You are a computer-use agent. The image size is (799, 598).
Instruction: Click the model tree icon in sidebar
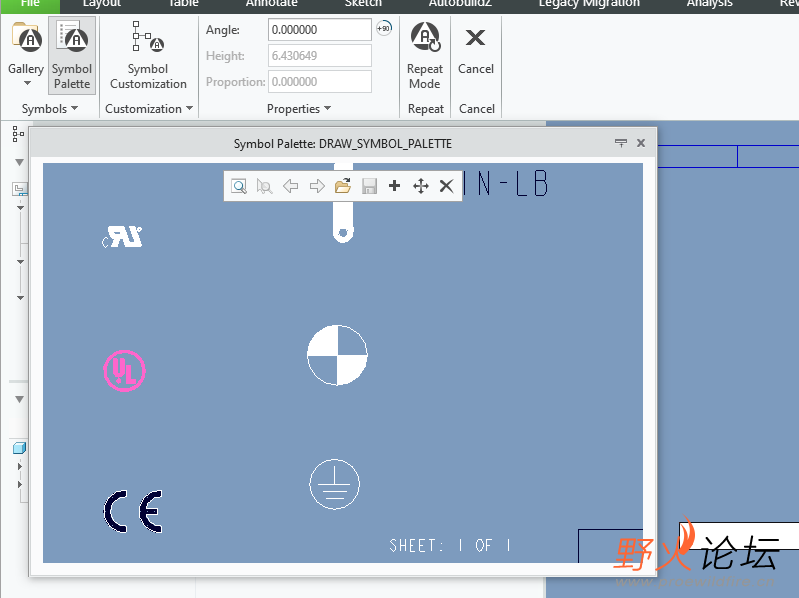(x=18, y=133)
